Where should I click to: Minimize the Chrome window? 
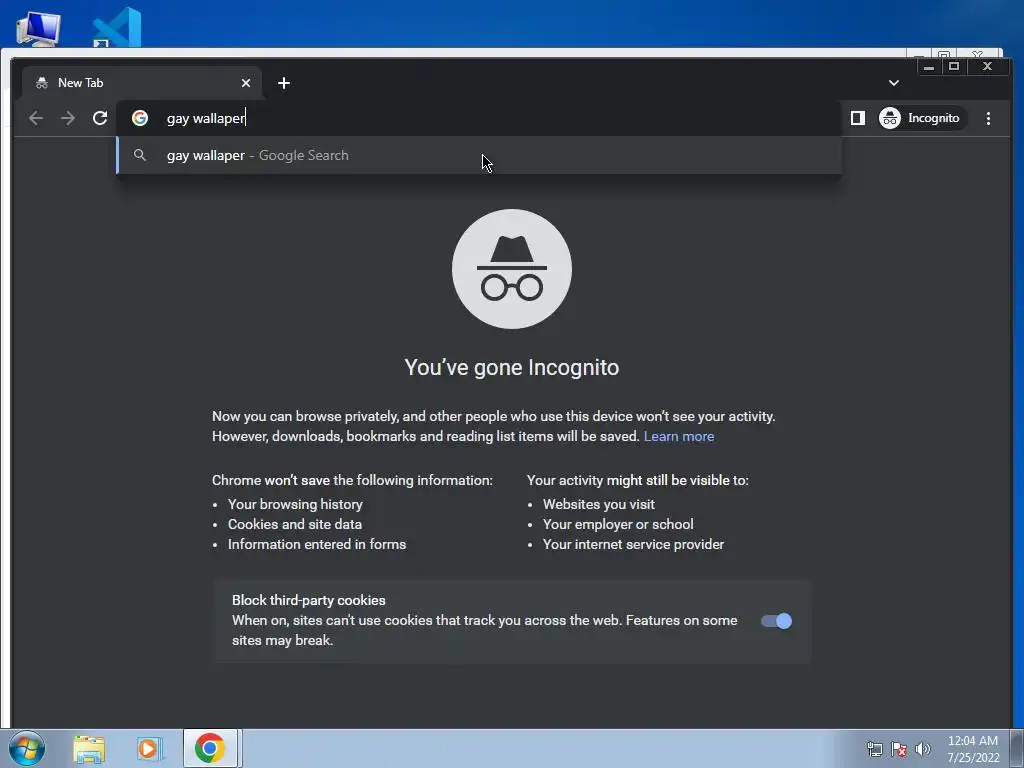coord(929,66)
